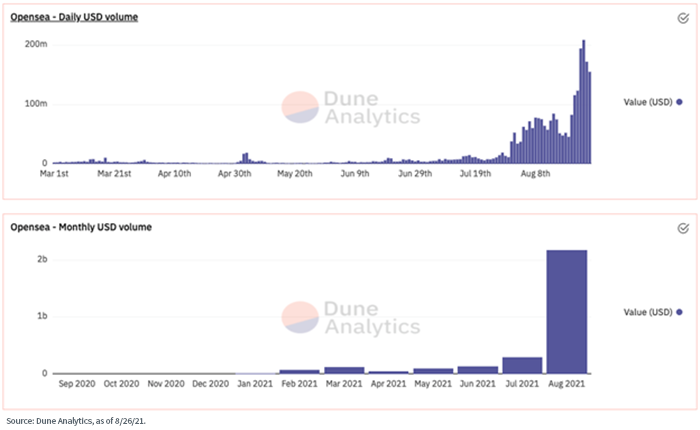Select the May 2021 monthly bar
700x430 pixels.
point(433,371)
